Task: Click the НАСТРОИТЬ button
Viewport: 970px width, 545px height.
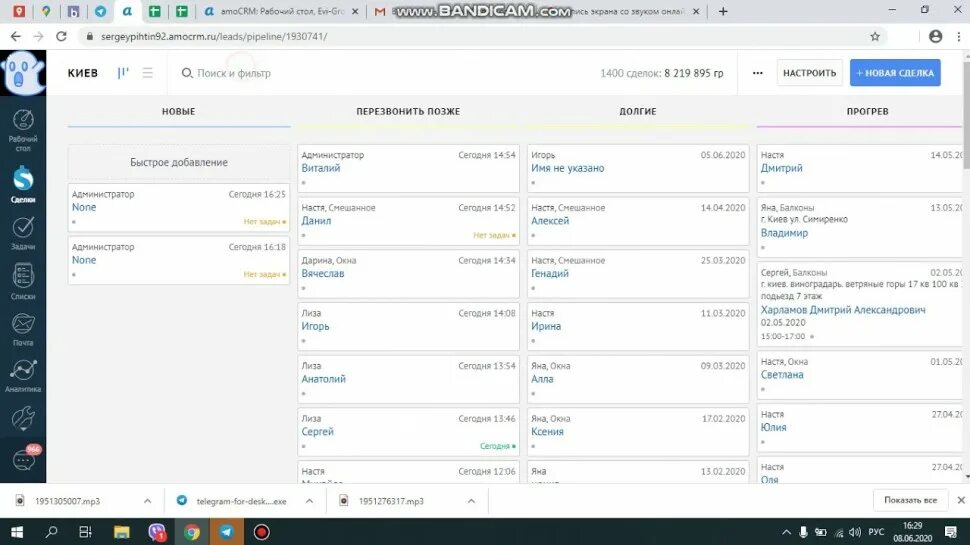Action: [809, 73]
